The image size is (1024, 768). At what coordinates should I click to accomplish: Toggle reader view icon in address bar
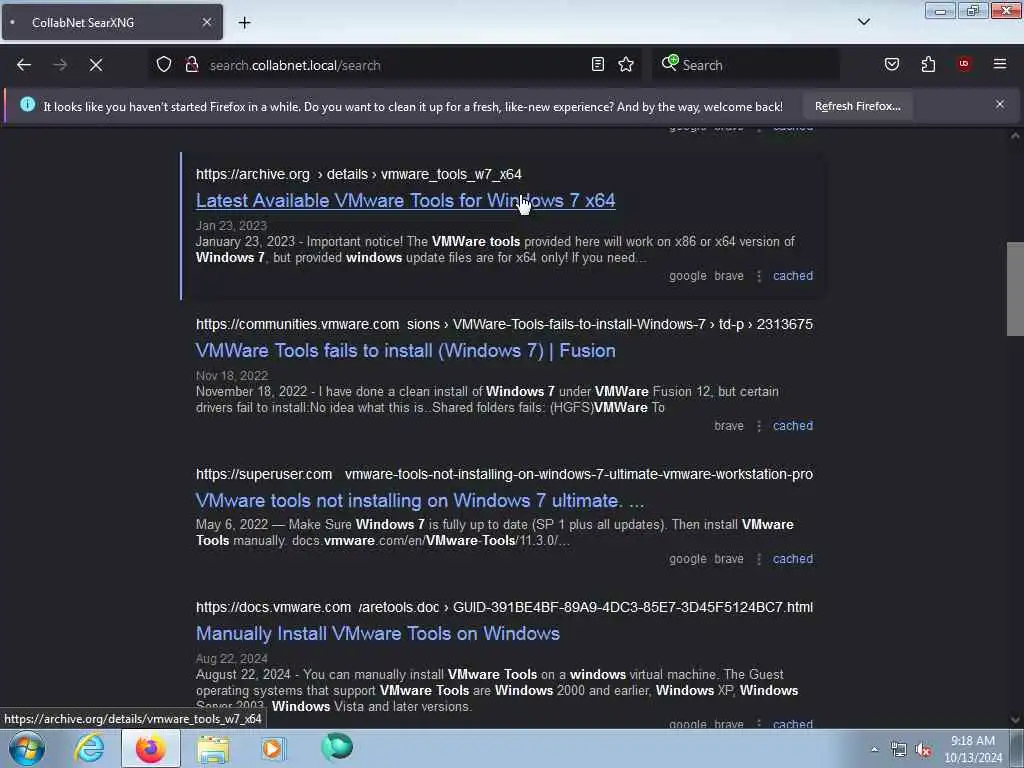click(598, 64)
